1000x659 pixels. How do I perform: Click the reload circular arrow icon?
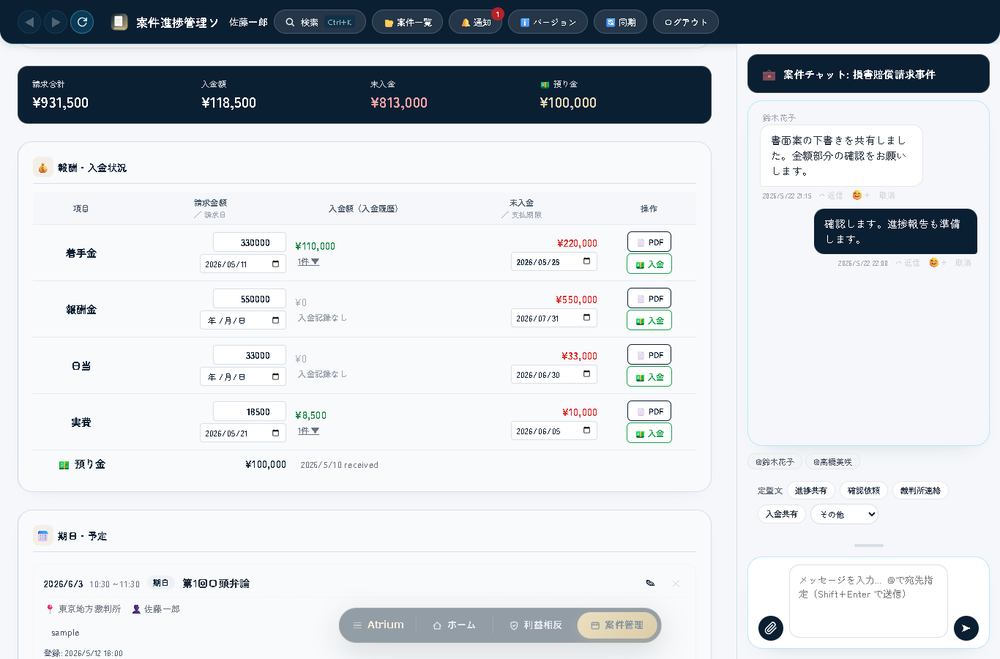pyautogui.click(x=82, y=22)
